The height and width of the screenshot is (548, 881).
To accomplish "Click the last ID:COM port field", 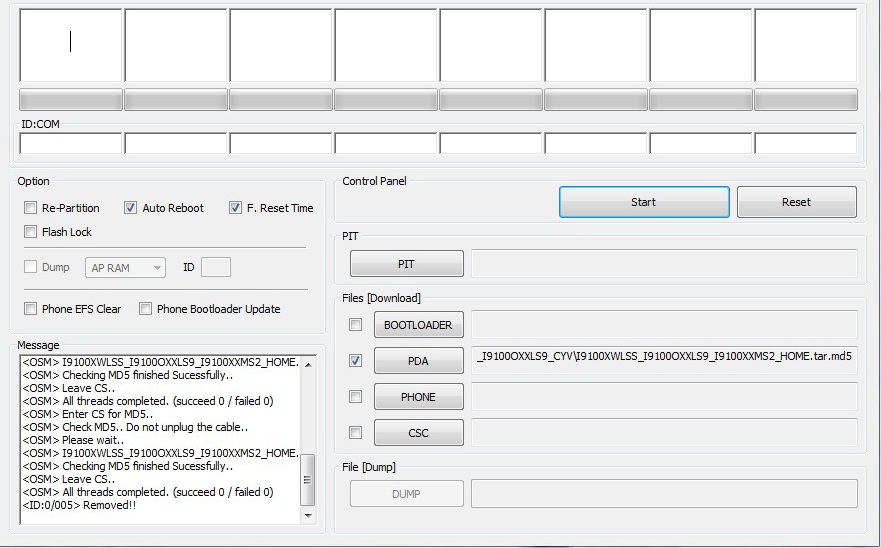I will pos(806,143).
